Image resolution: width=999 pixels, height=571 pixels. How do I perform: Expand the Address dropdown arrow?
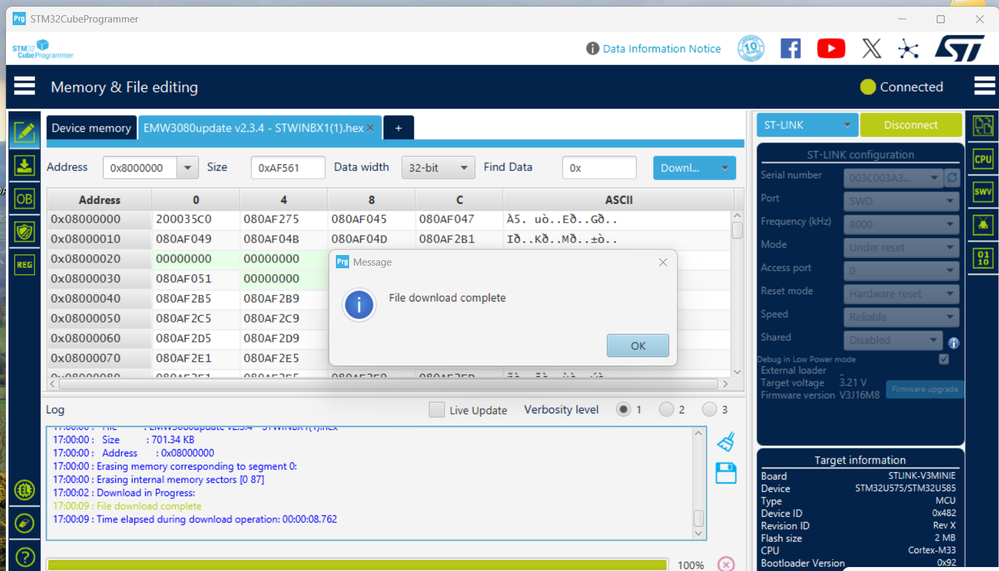click(x=187, y=168)
